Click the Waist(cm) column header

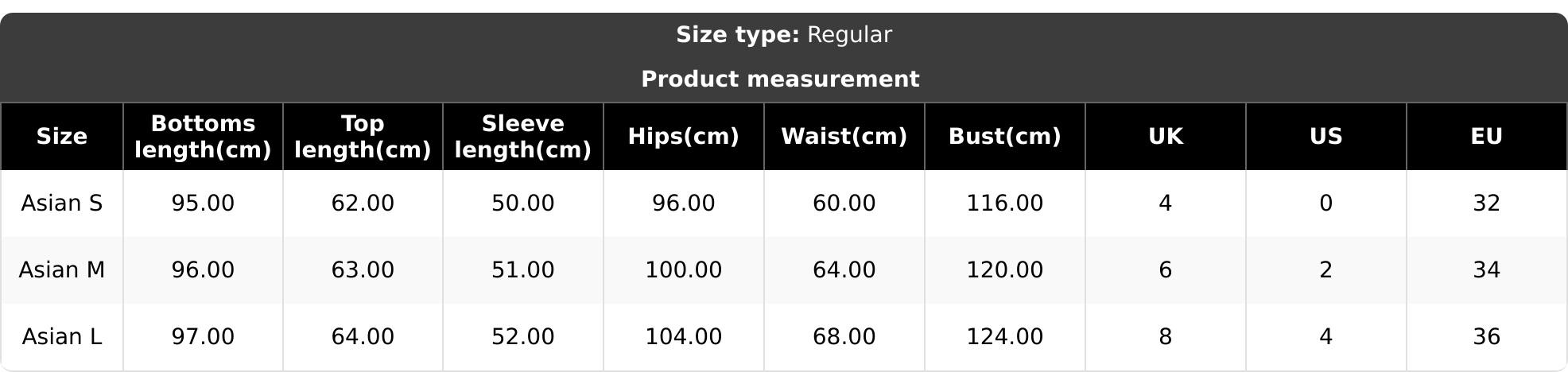click(x=844, y=137)
